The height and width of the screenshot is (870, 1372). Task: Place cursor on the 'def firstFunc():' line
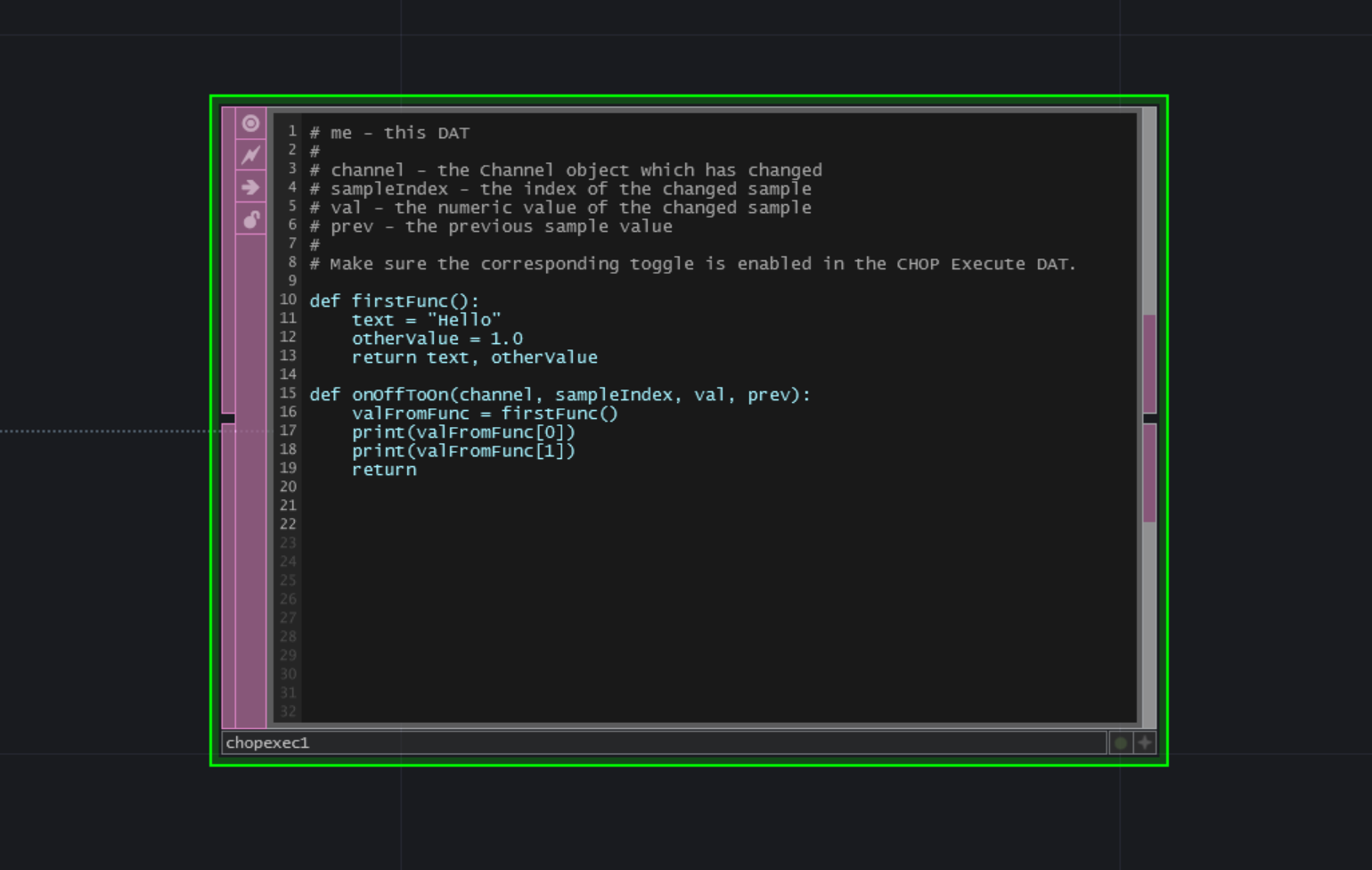(394, 301)
